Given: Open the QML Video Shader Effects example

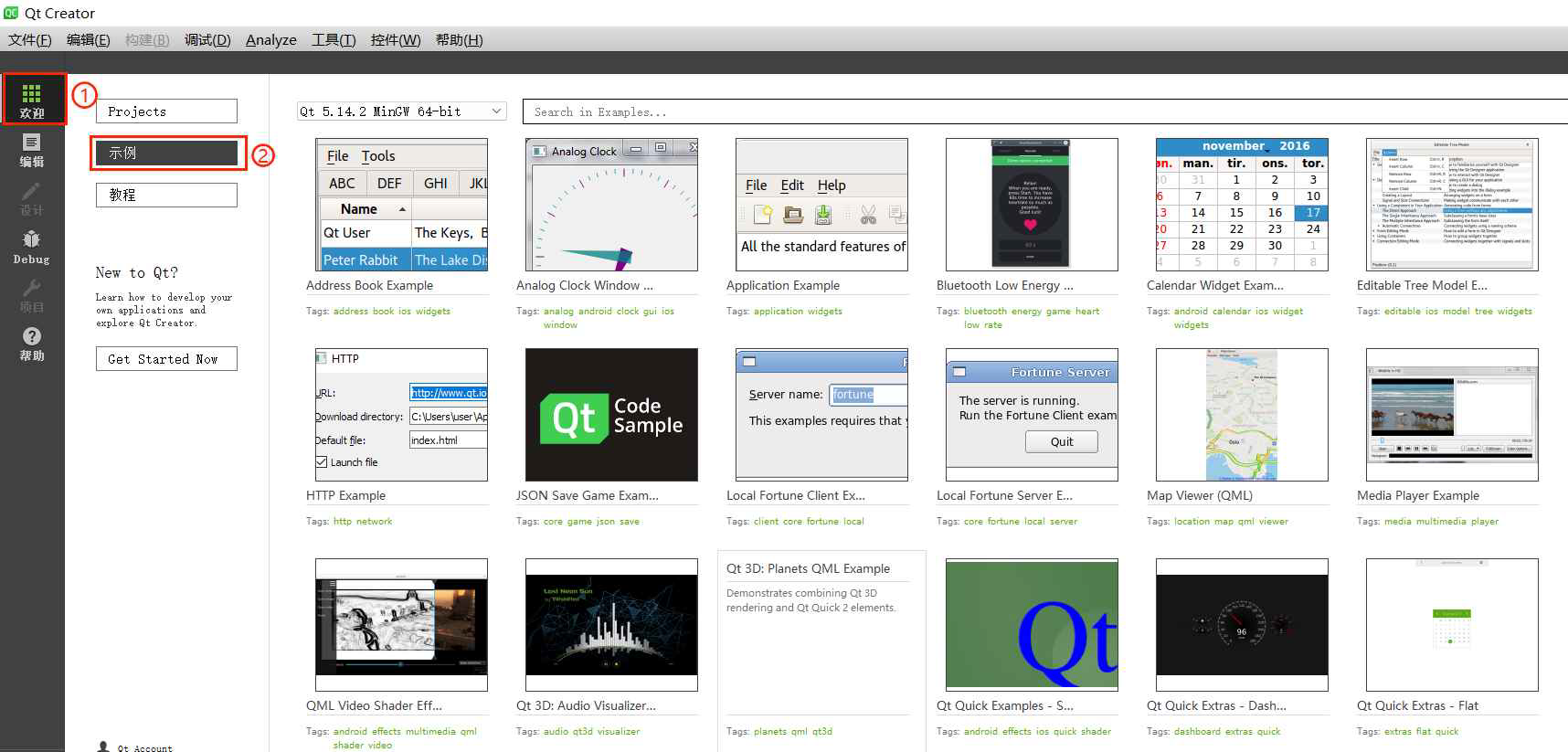Looking at the screenshot, I should click(401, 625).
